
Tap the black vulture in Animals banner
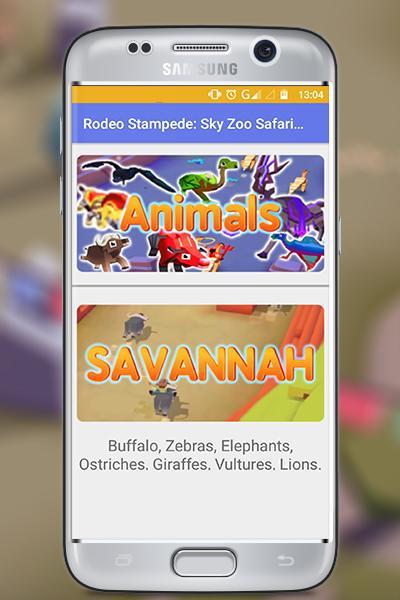pos(128,174)
